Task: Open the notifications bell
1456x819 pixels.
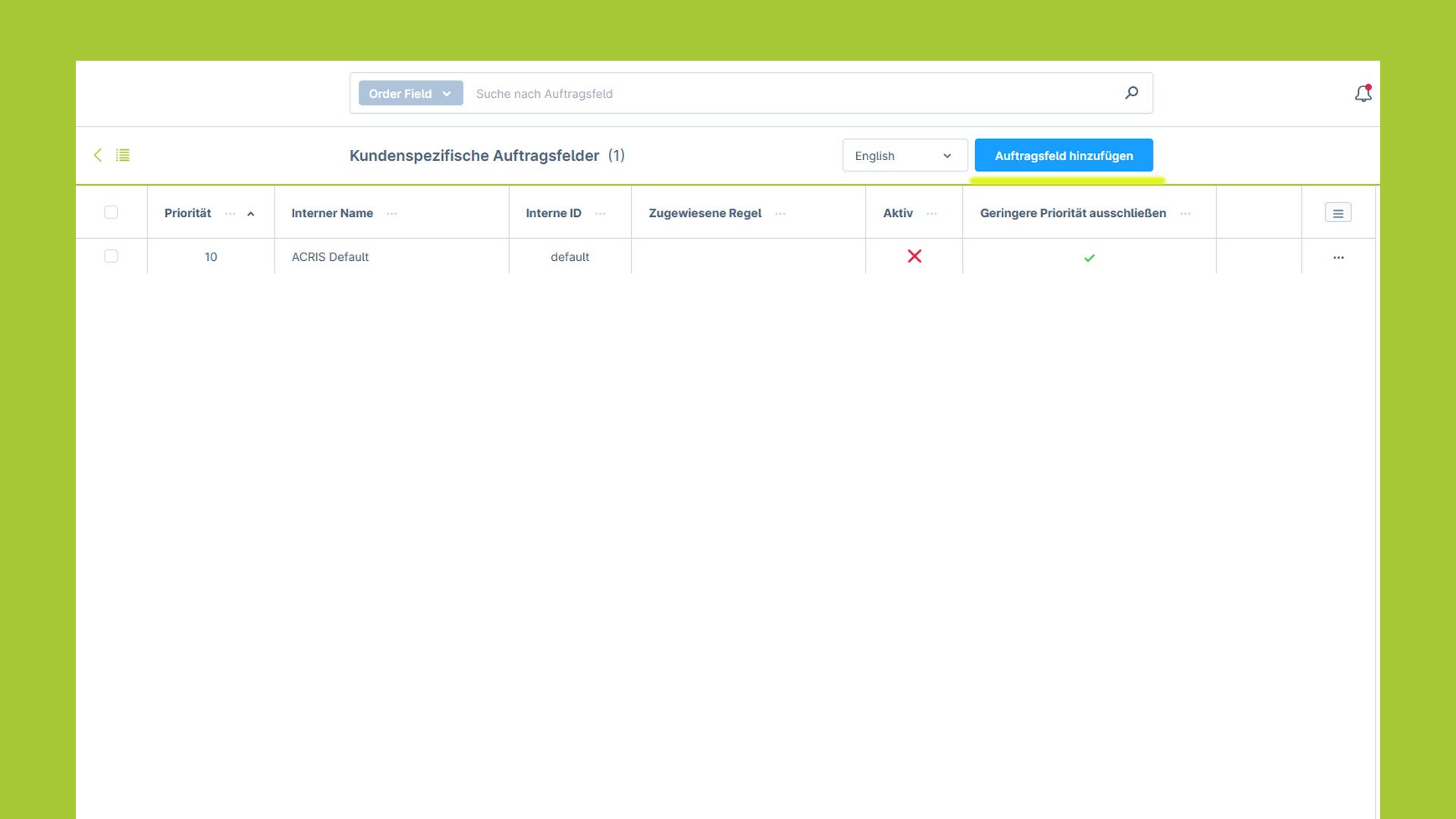Action: pos(1363,93)
